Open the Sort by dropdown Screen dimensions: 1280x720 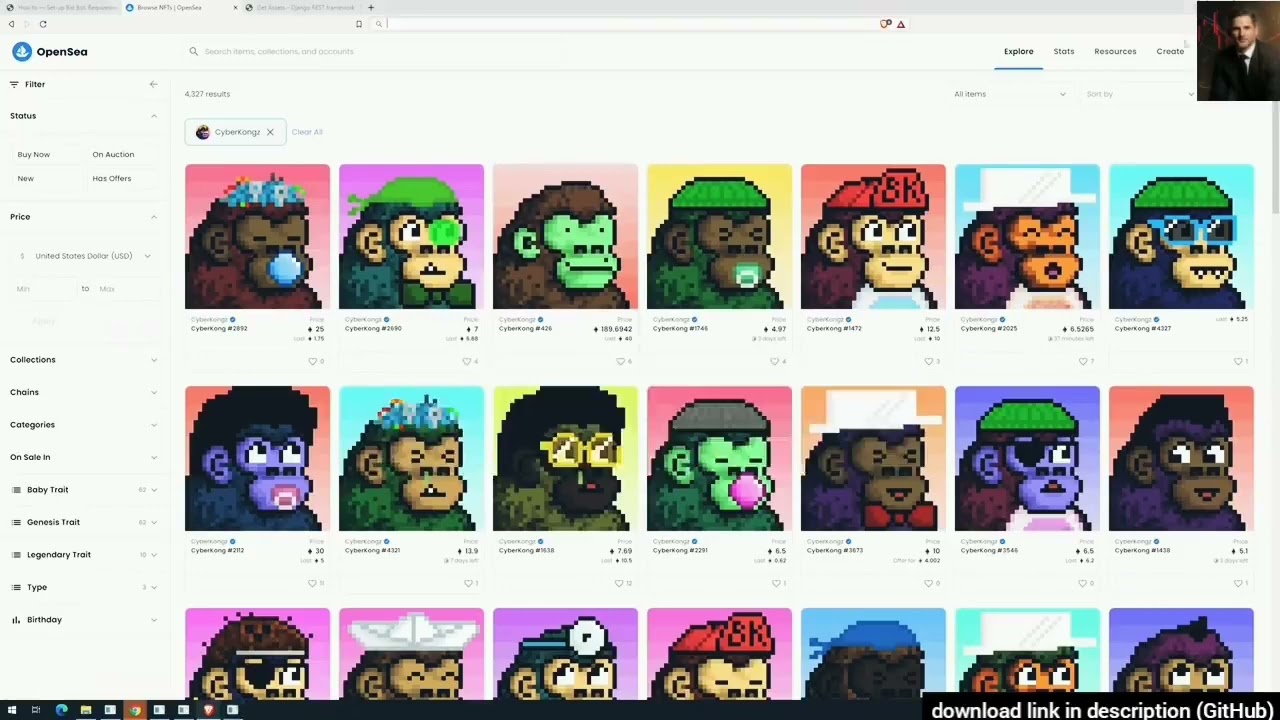tap(1140, 94)
